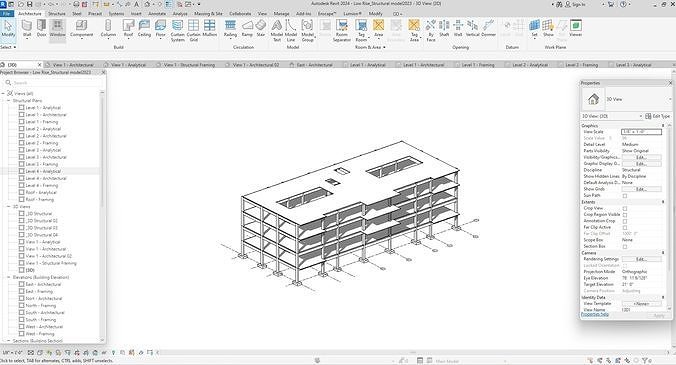This screenshot has height=365, width=676.
Task: Select the Dormer opening tool
Action: click(488, 28)
